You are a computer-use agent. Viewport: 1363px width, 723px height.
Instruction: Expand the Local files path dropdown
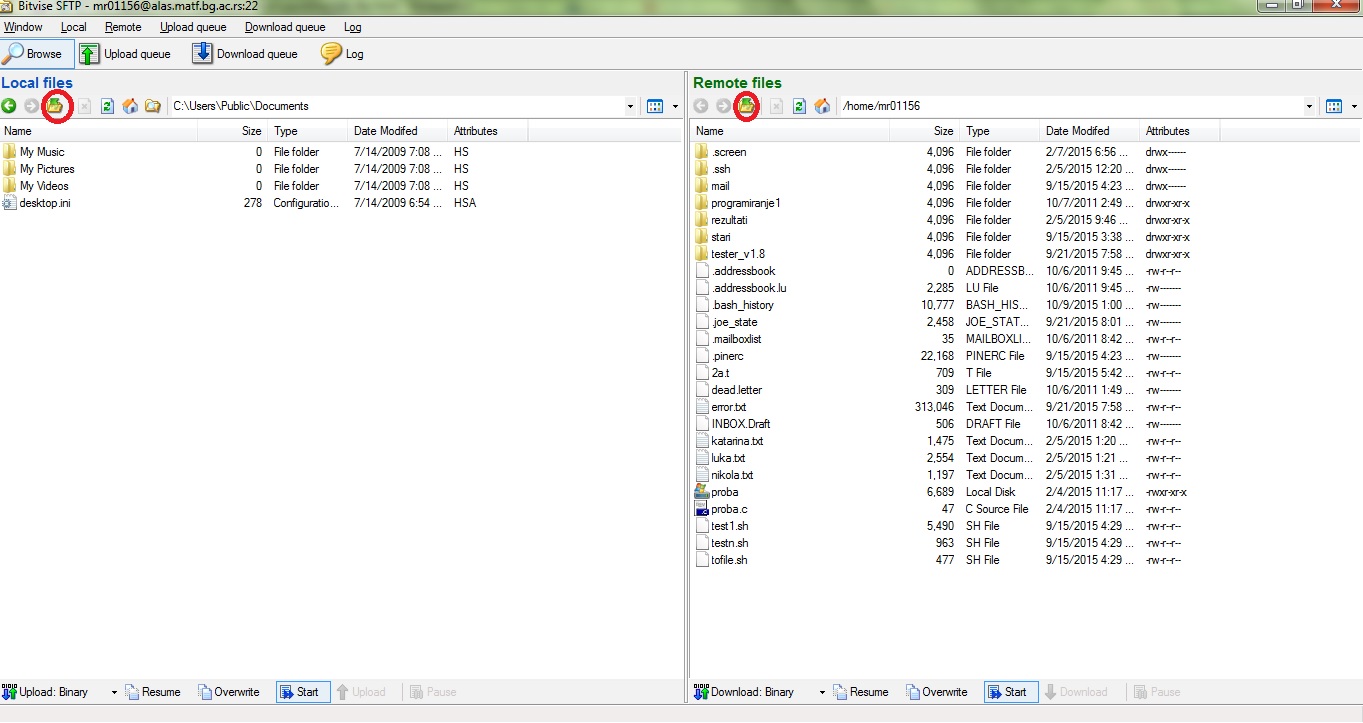(630, 106)
